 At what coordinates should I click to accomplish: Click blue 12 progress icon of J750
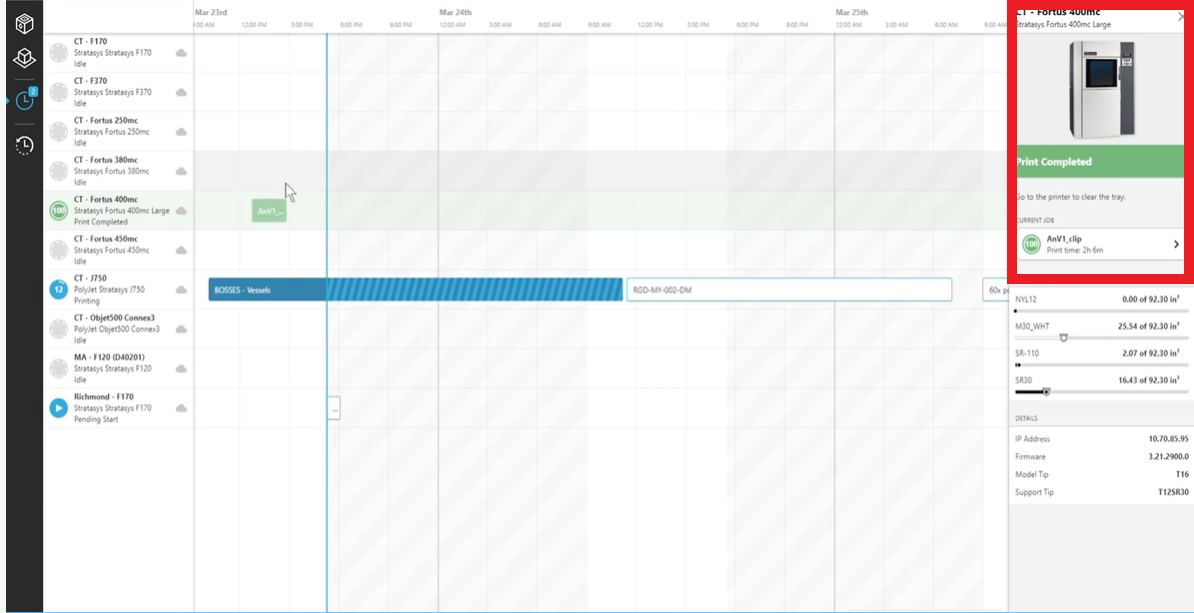pos(59,289)
